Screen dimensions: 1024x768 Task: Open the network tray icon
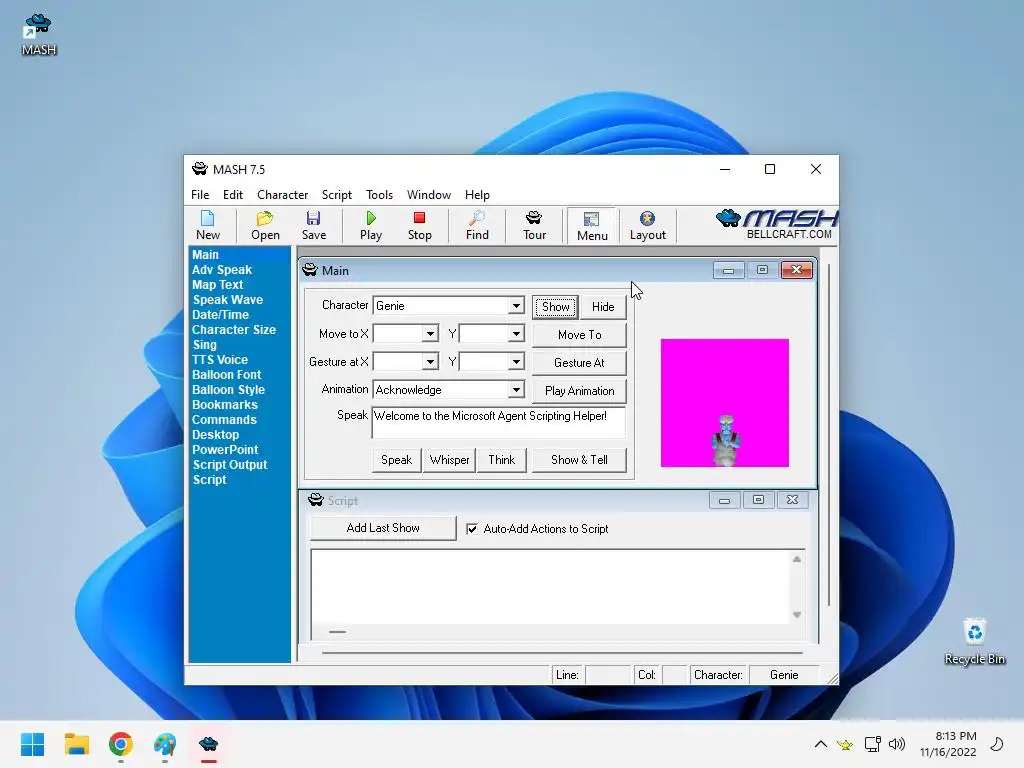[872, 744]
